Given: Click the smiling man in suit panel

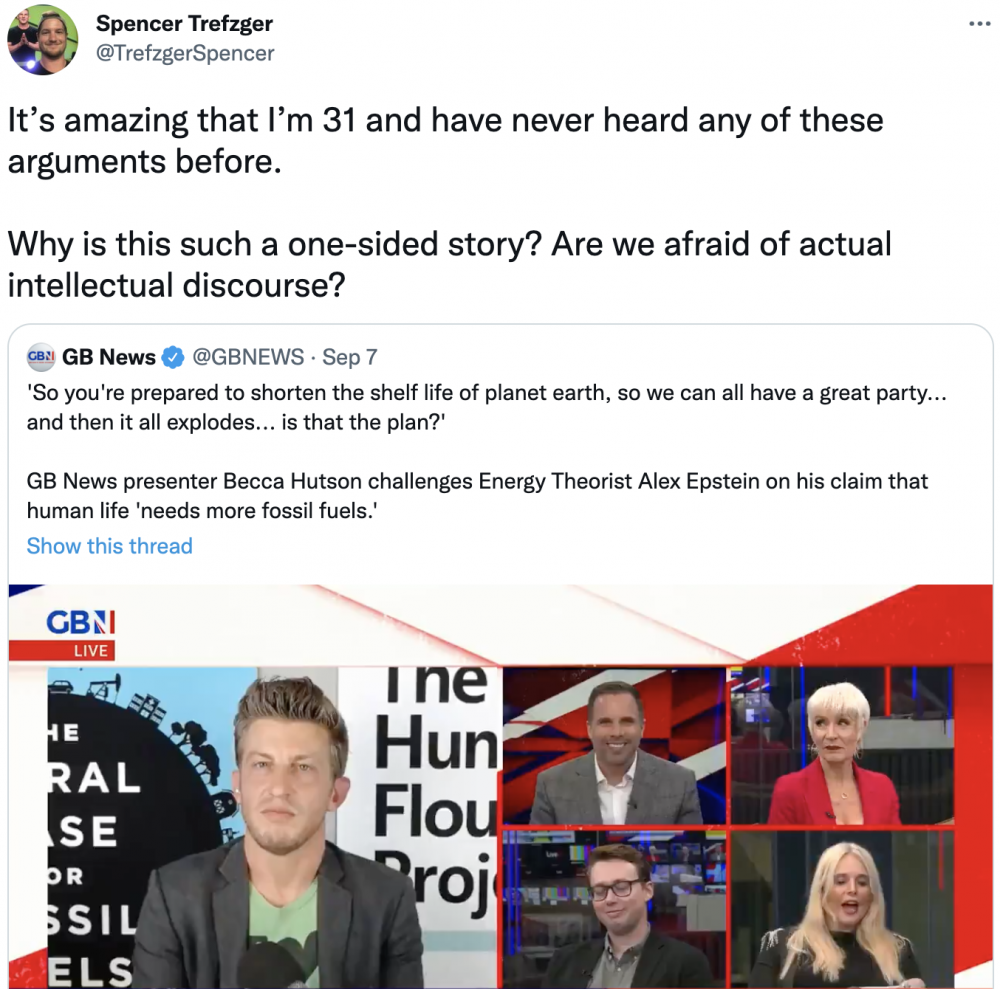Looking at the screenshot, I should [x=615, y=746].
